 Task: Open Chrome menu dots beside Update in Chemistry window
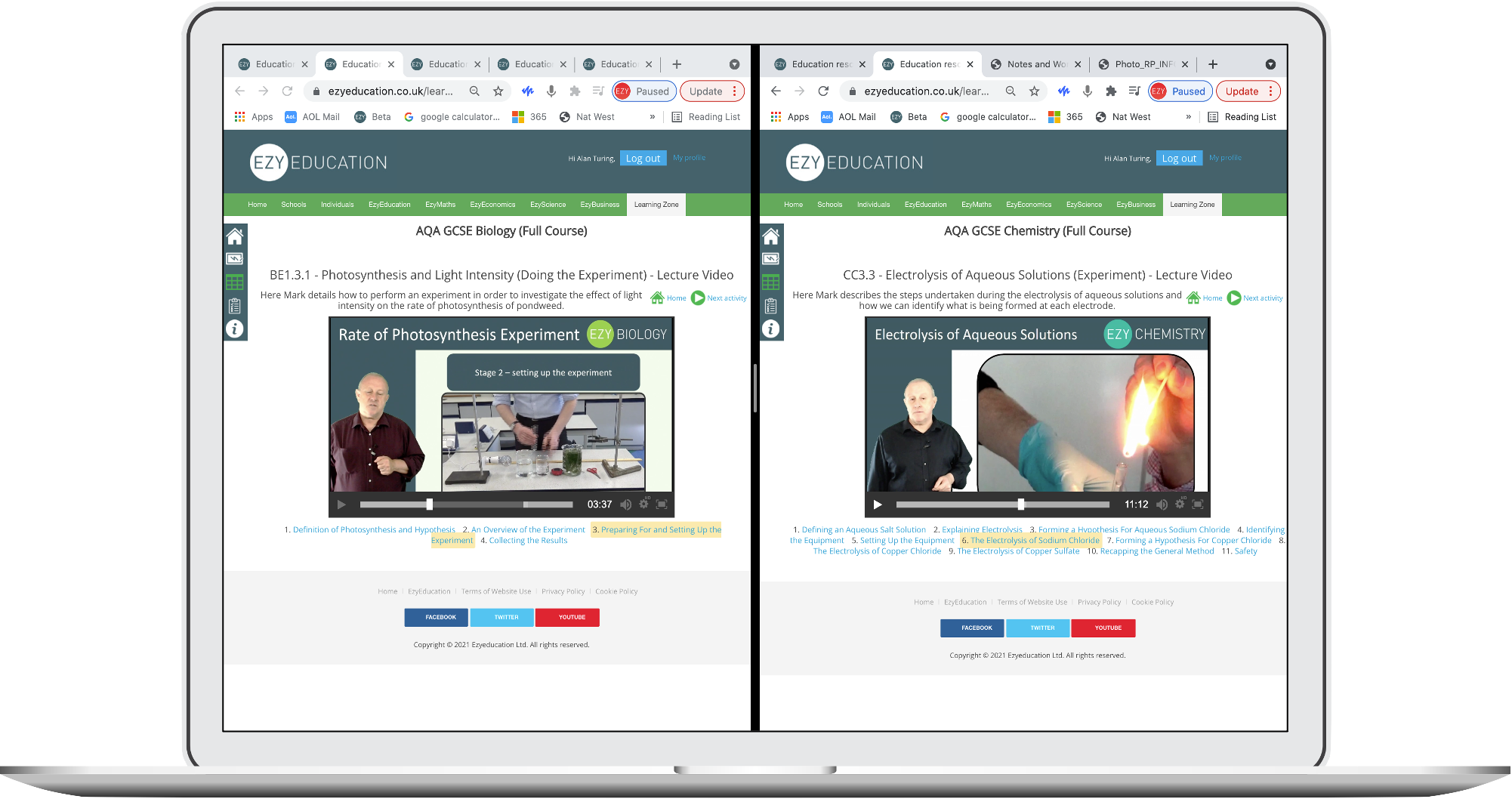[x=1270, y=91]
